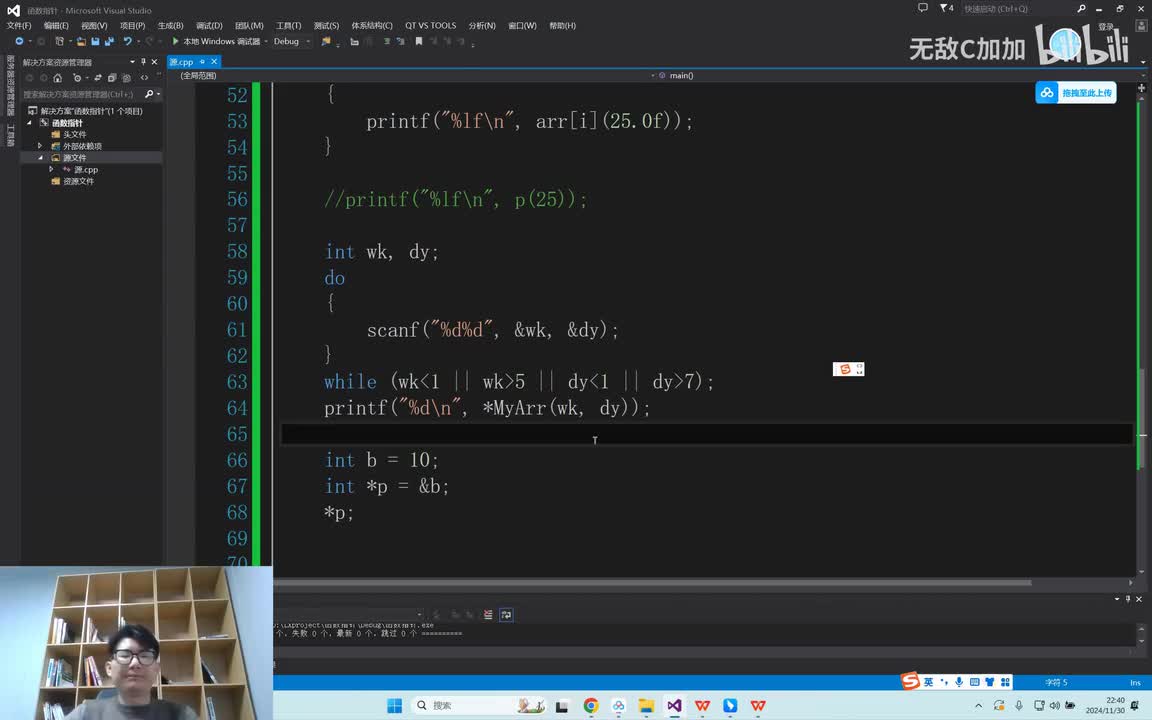This screenshot has width=1152, height=720.
Task: Click the Quick Launch magnifier icon
Action: click(x=1081, y=9)
